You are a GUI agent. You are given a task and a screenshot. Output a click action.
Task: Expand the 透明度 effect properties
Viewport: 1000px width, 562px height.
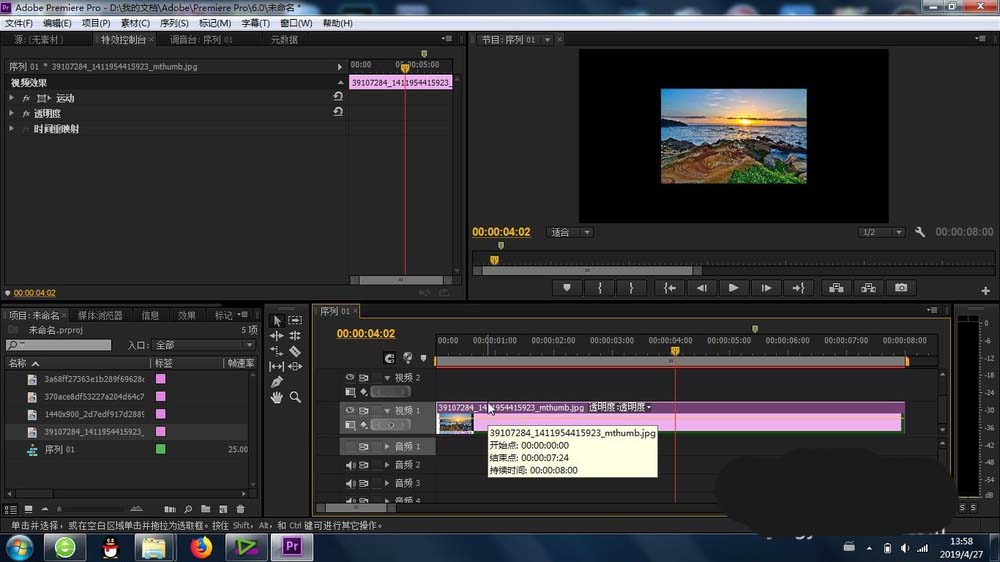(x=11, y=113)
